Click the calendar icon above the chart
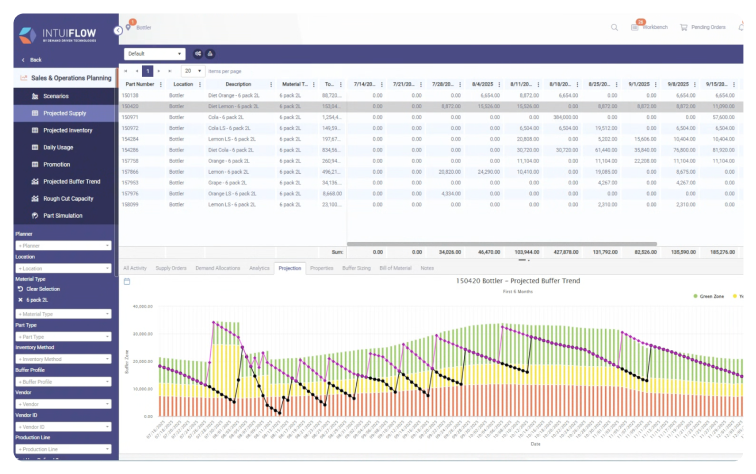This screenshot has height=474, width=756. [127, 281]
